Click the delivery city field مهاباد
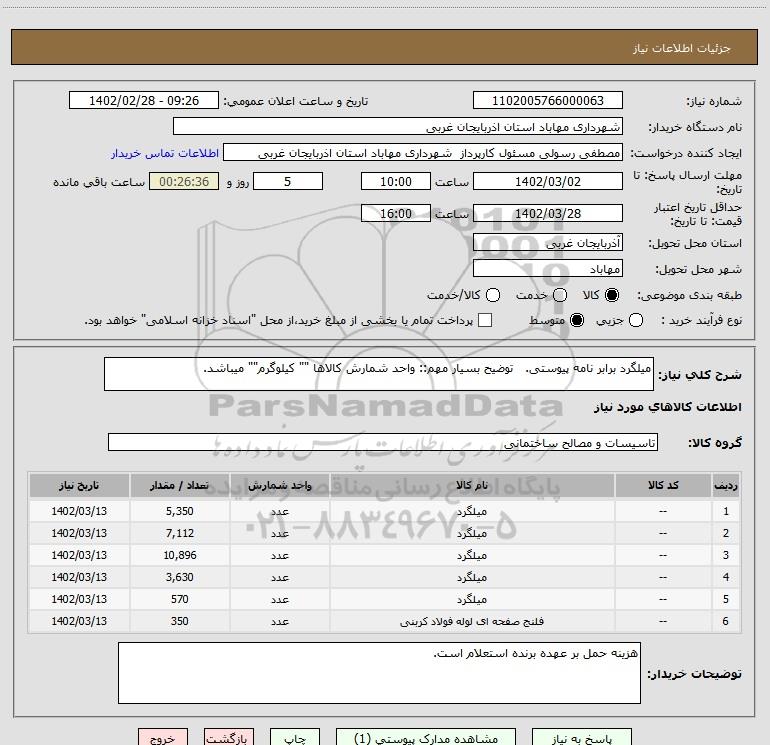 click(548, 269)
